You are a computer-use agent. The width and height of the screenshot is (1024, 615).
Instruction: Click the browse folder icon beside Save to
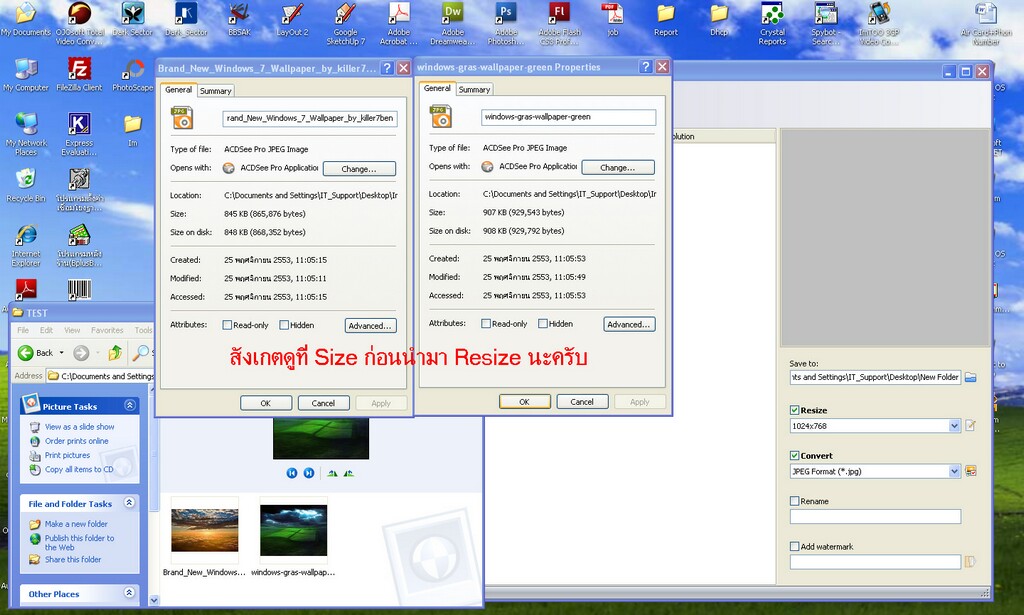tap(970, 377)
